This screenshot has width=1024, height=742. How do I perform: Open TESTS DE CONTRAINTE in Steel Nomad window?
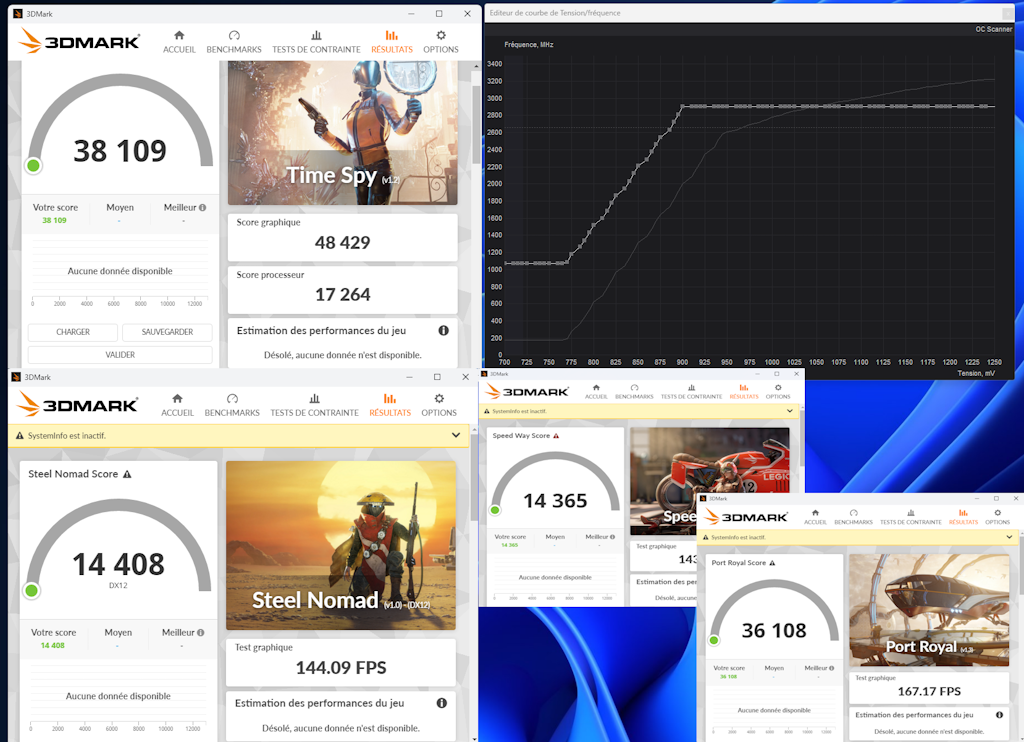tap(314, 405)
